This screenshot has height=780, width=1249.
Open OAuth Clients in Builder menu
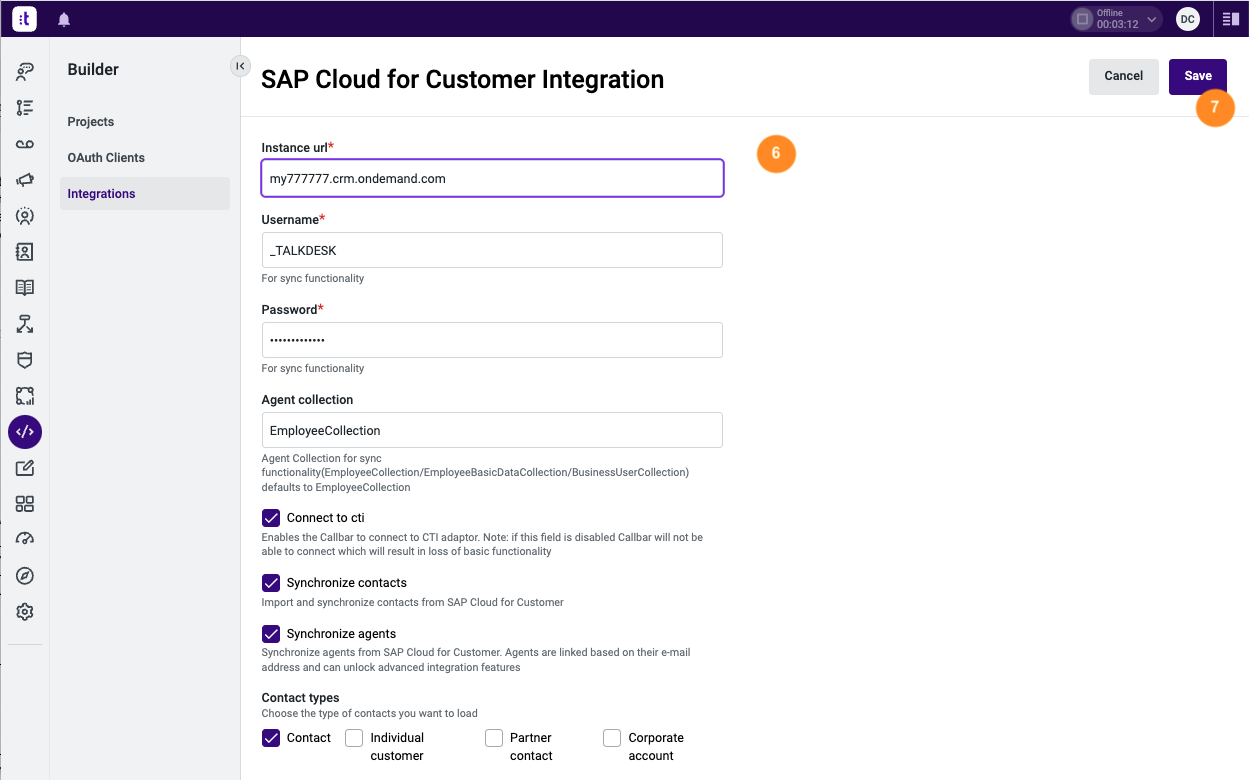point(106,158)
